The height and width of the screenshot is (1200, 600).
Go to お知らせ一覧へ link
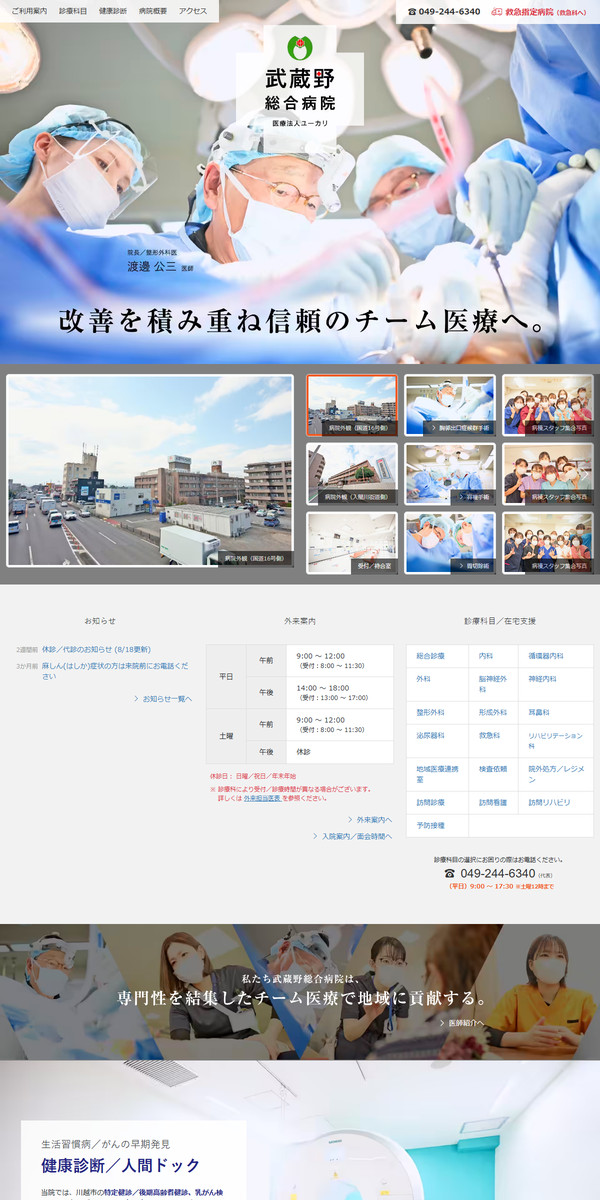[x=163, y=698]
